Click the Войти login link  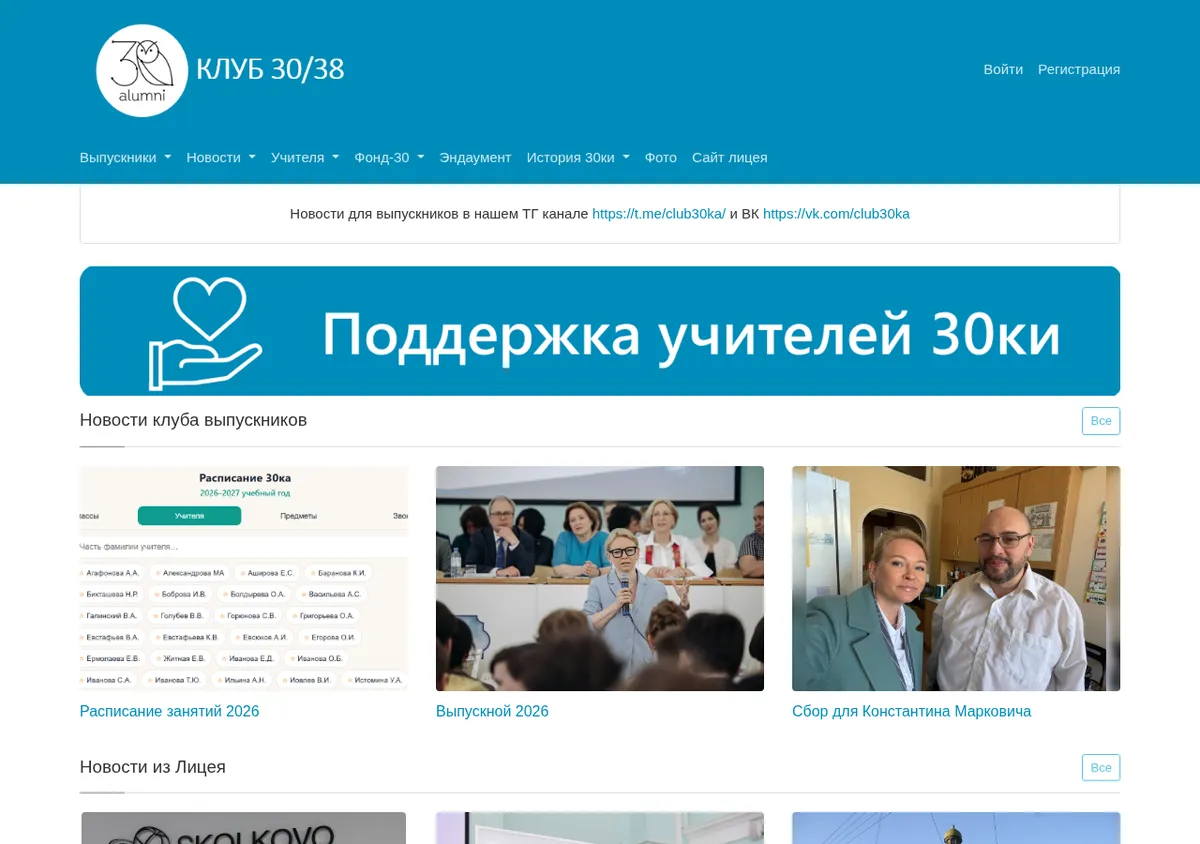click(1003, 69)
